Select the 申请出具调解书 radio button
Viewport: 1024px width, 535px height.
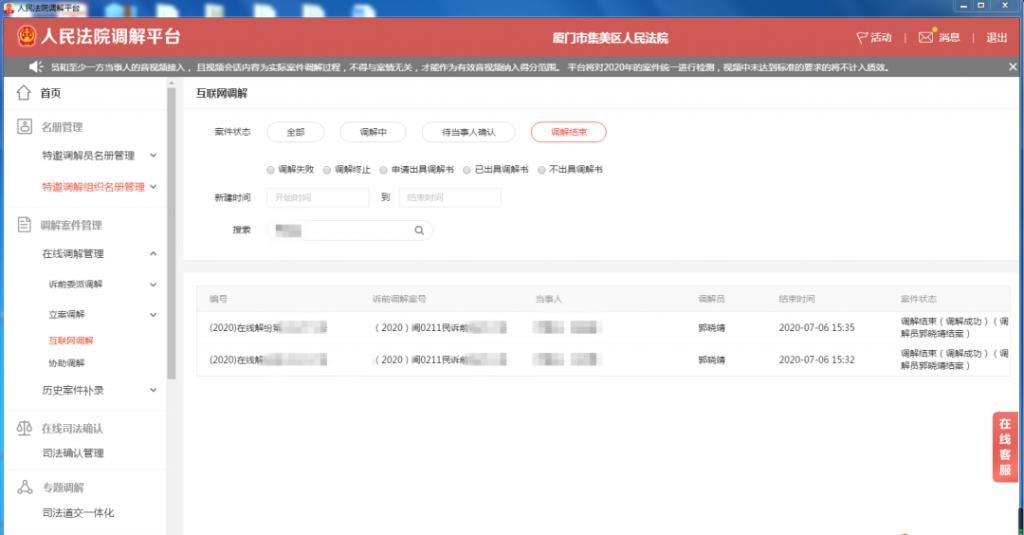[x=383, y=170]
